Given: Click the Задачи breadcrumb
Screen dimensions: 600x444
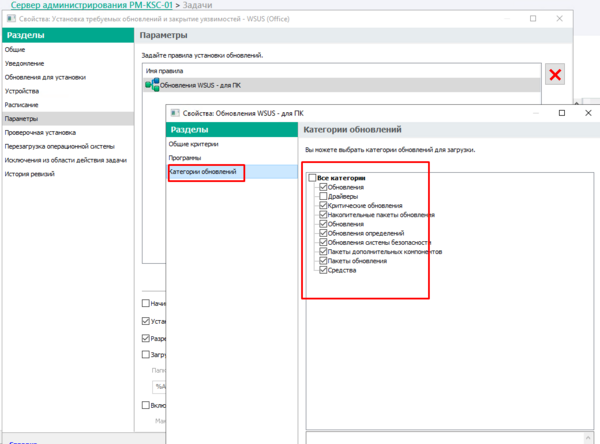Looking at the screenshot, I should (x=197, y=5).
